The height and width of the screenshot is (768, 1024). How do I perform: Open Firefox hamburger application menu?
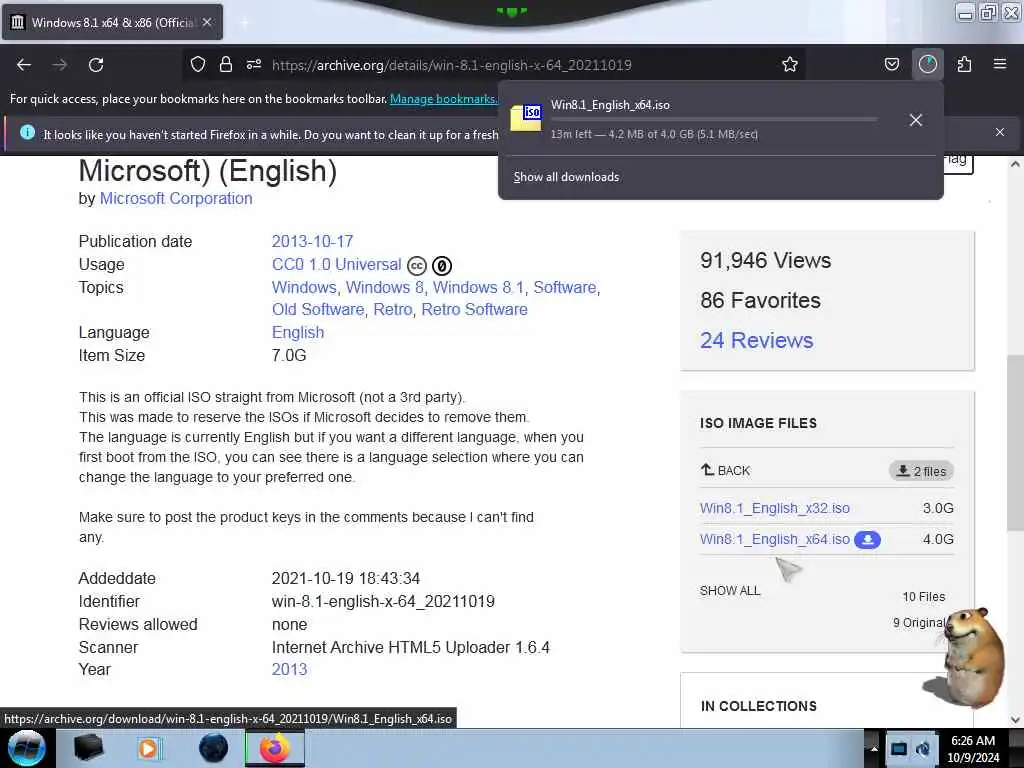coord(1000,64)
